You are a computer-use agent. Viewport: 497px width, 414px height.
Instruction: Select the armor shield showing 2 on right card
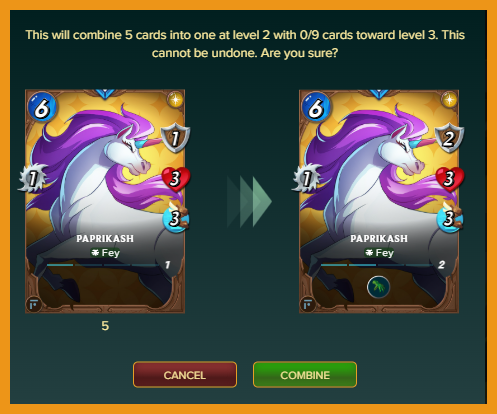click(x=449, y=139)
